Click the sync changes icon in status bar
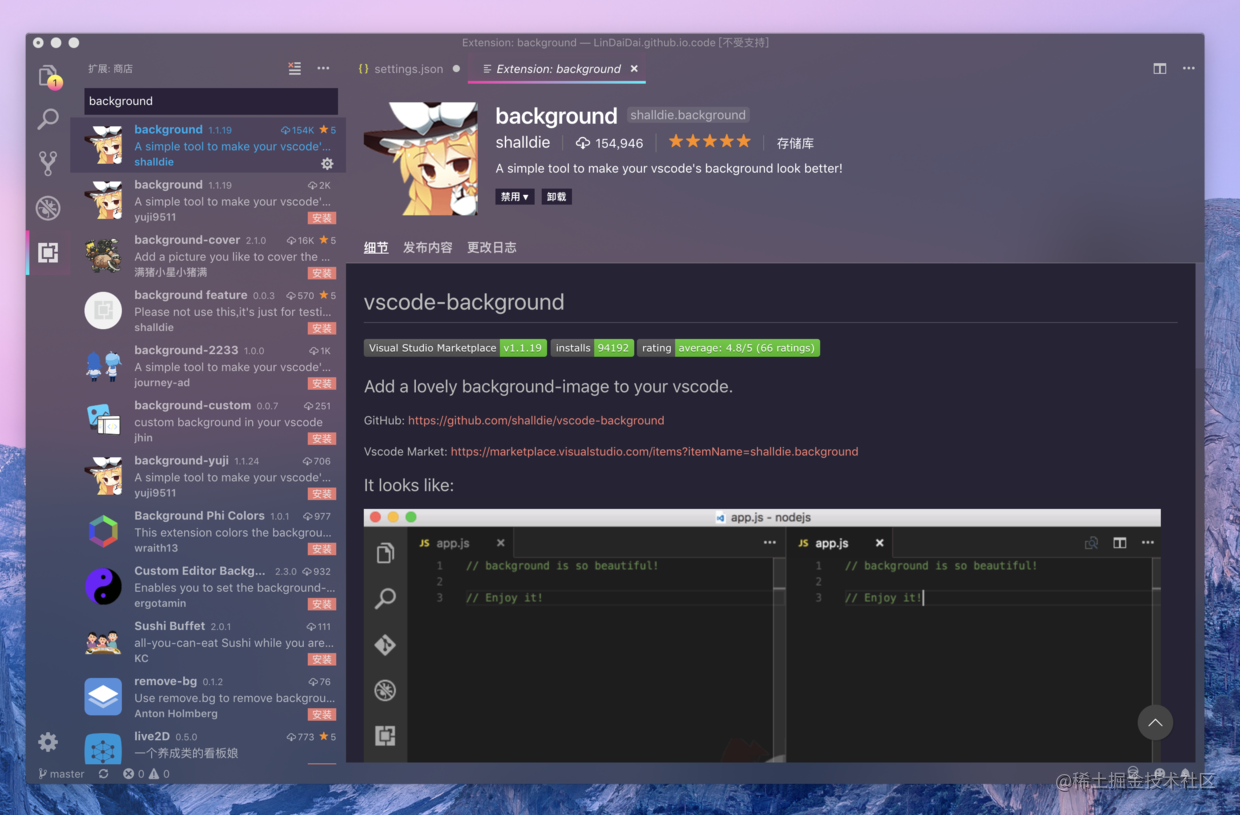Viewport: 1240px width, 815px height. [103, 774]
